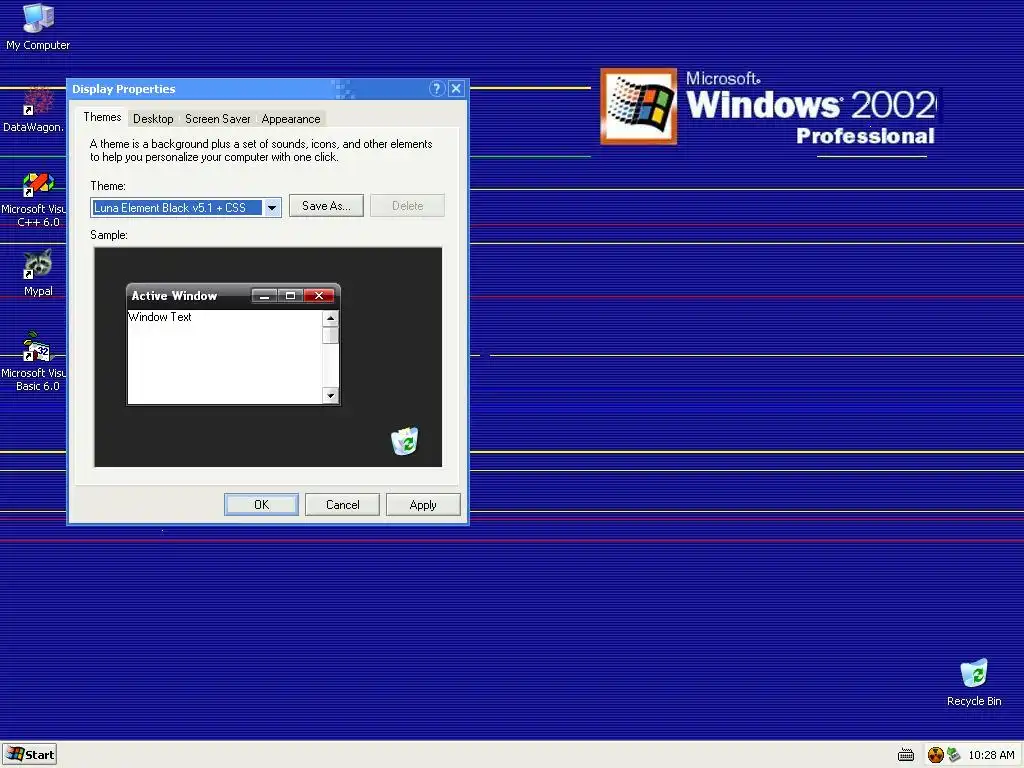
Task: Click sample window minimize button
Action: pyautogui.click(x=264, y=296)
